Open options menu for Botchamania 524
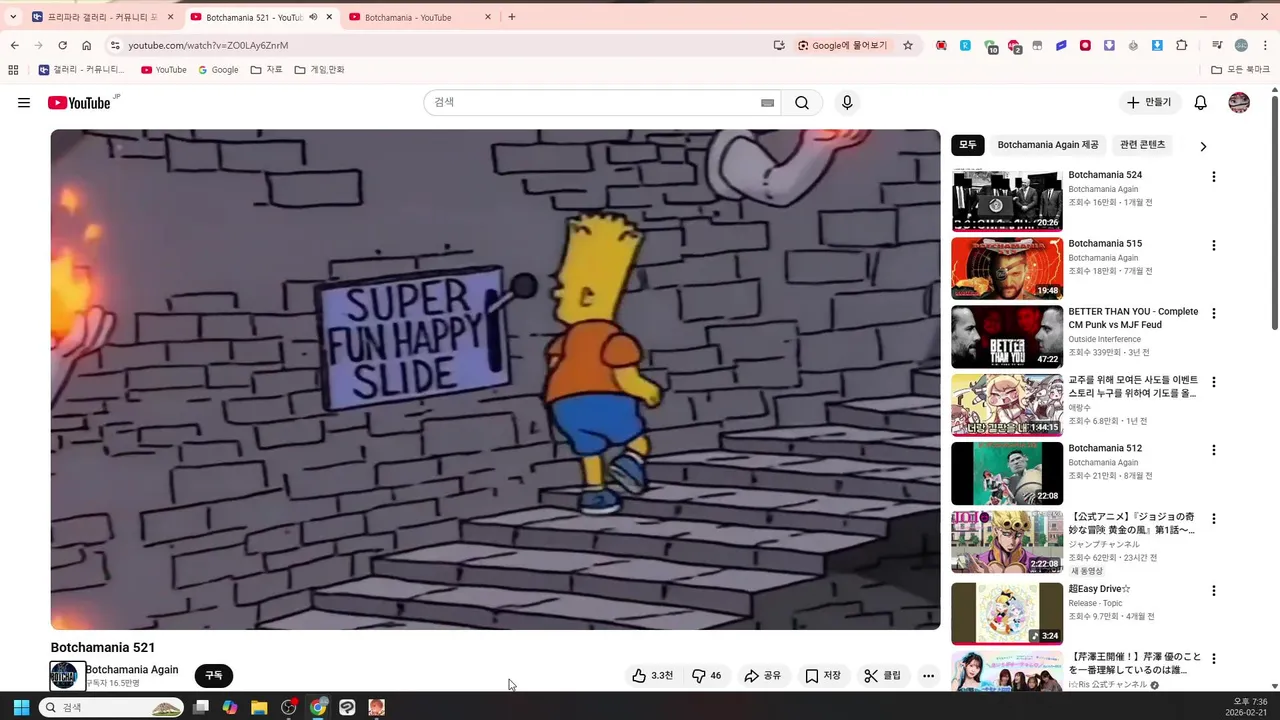 pos(1214,177)
